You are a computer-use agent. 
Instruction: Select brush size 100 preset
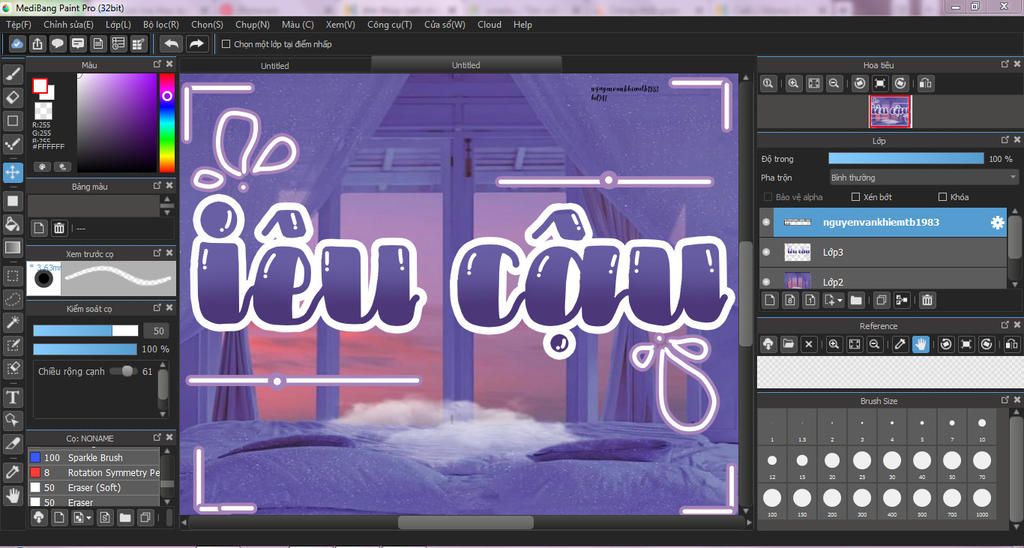tap(772, 504)
